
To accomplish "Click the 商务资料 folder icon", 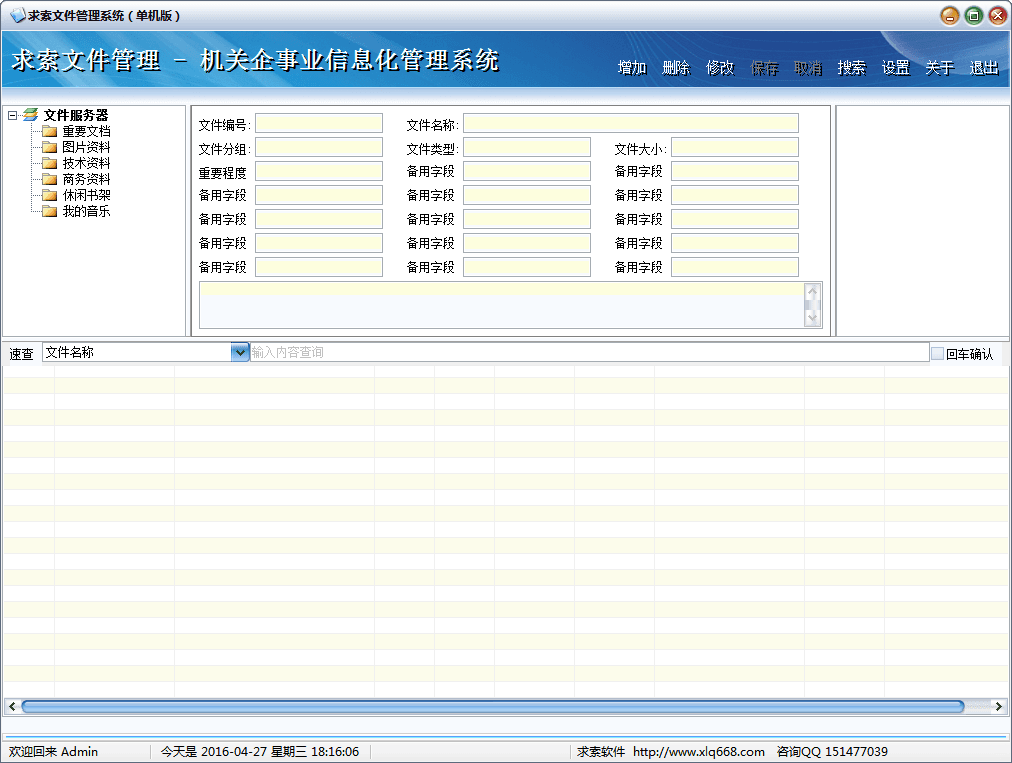I will click(x=50, y=179).
